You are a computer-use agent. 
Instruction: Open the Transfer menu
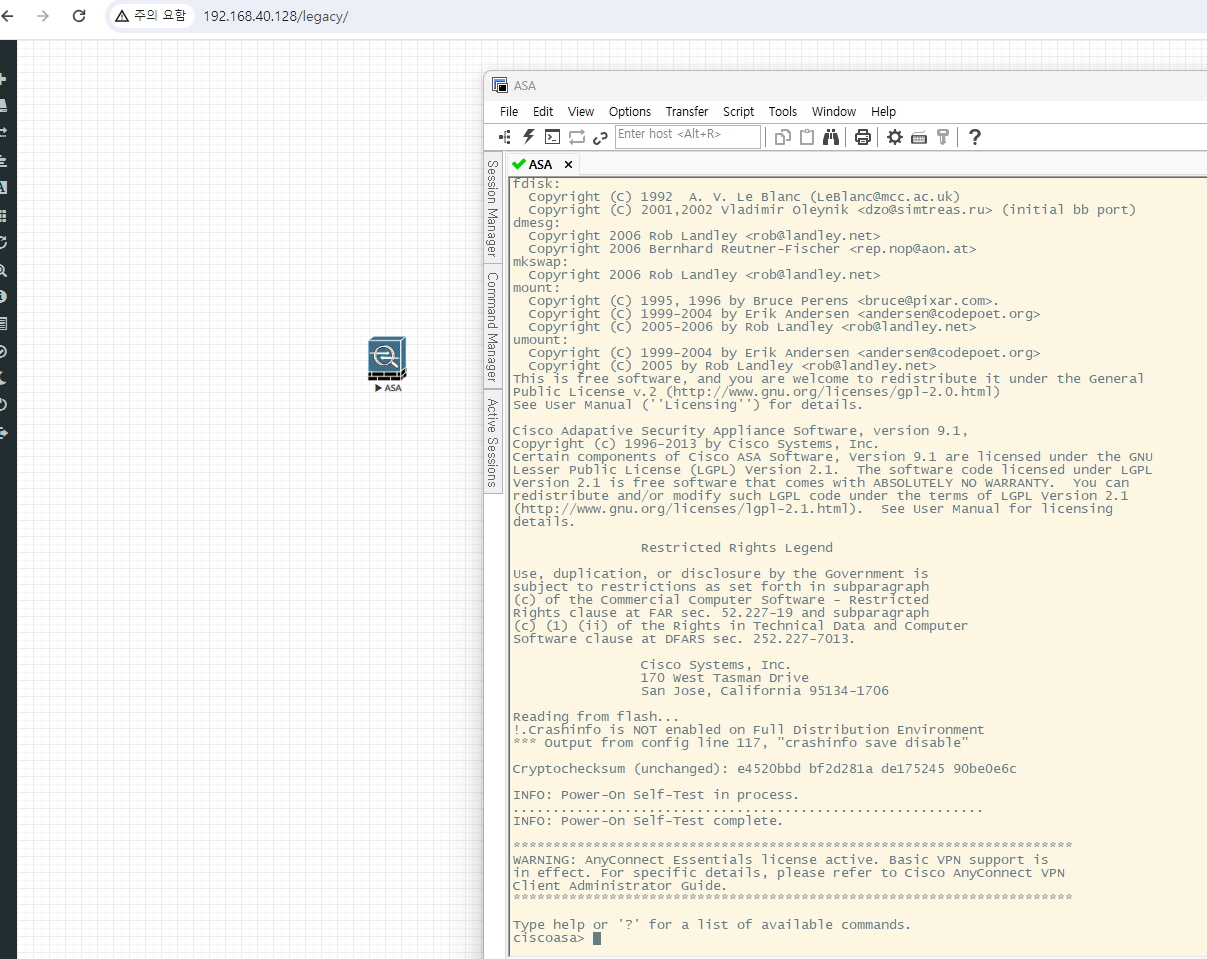[687, 112]
